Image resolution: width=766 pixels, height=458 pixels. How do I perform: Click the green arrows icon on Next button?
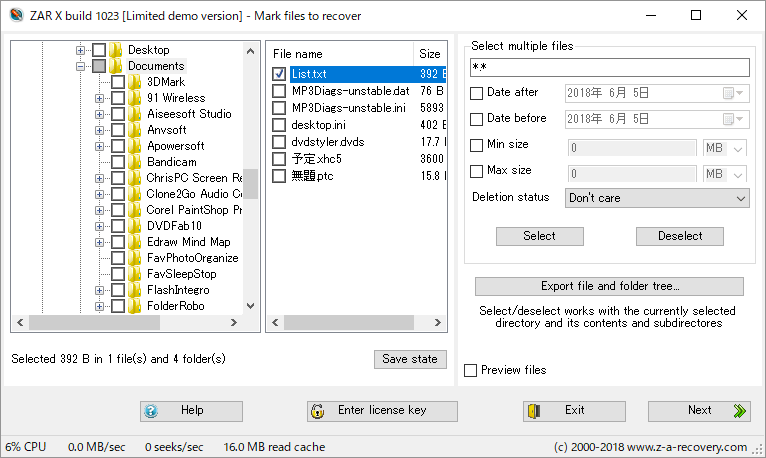pos(740,411)
